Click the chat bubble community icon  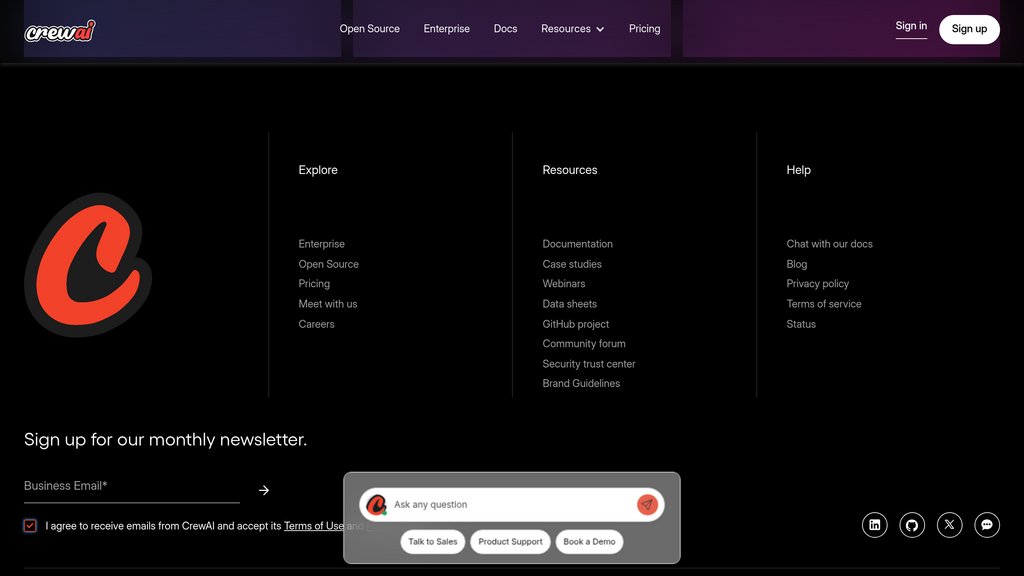tap(987, 525)
